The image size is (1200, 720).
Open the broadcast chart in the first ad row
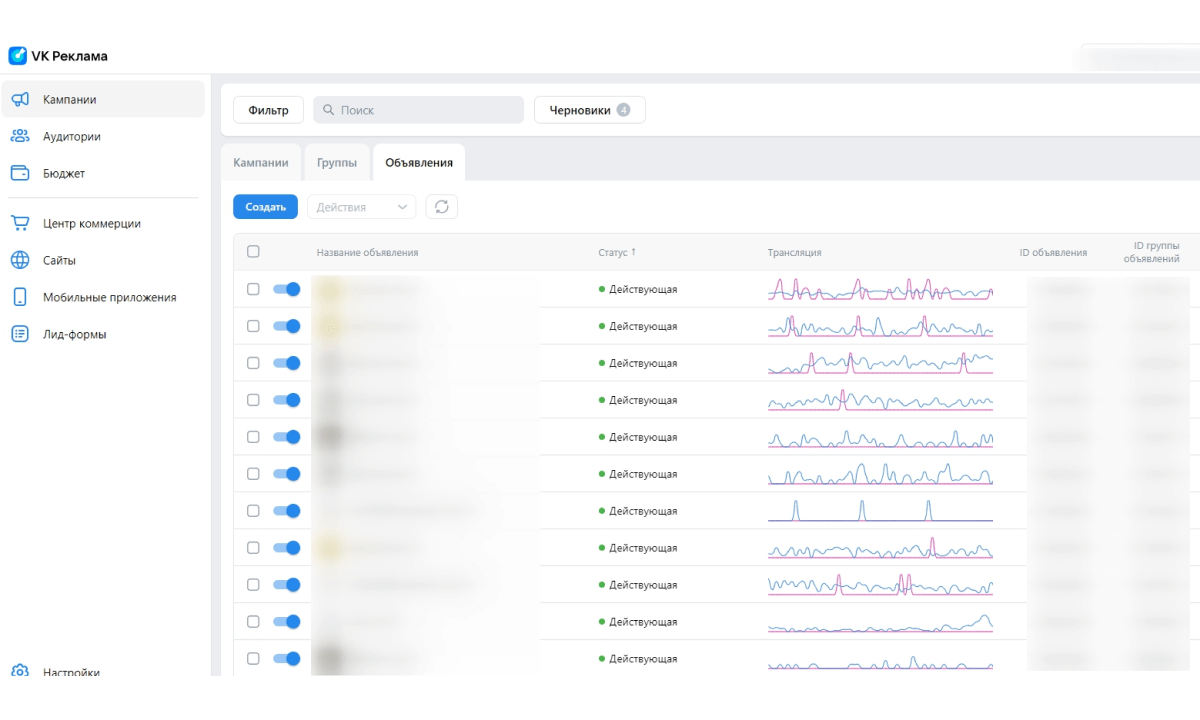880,289
